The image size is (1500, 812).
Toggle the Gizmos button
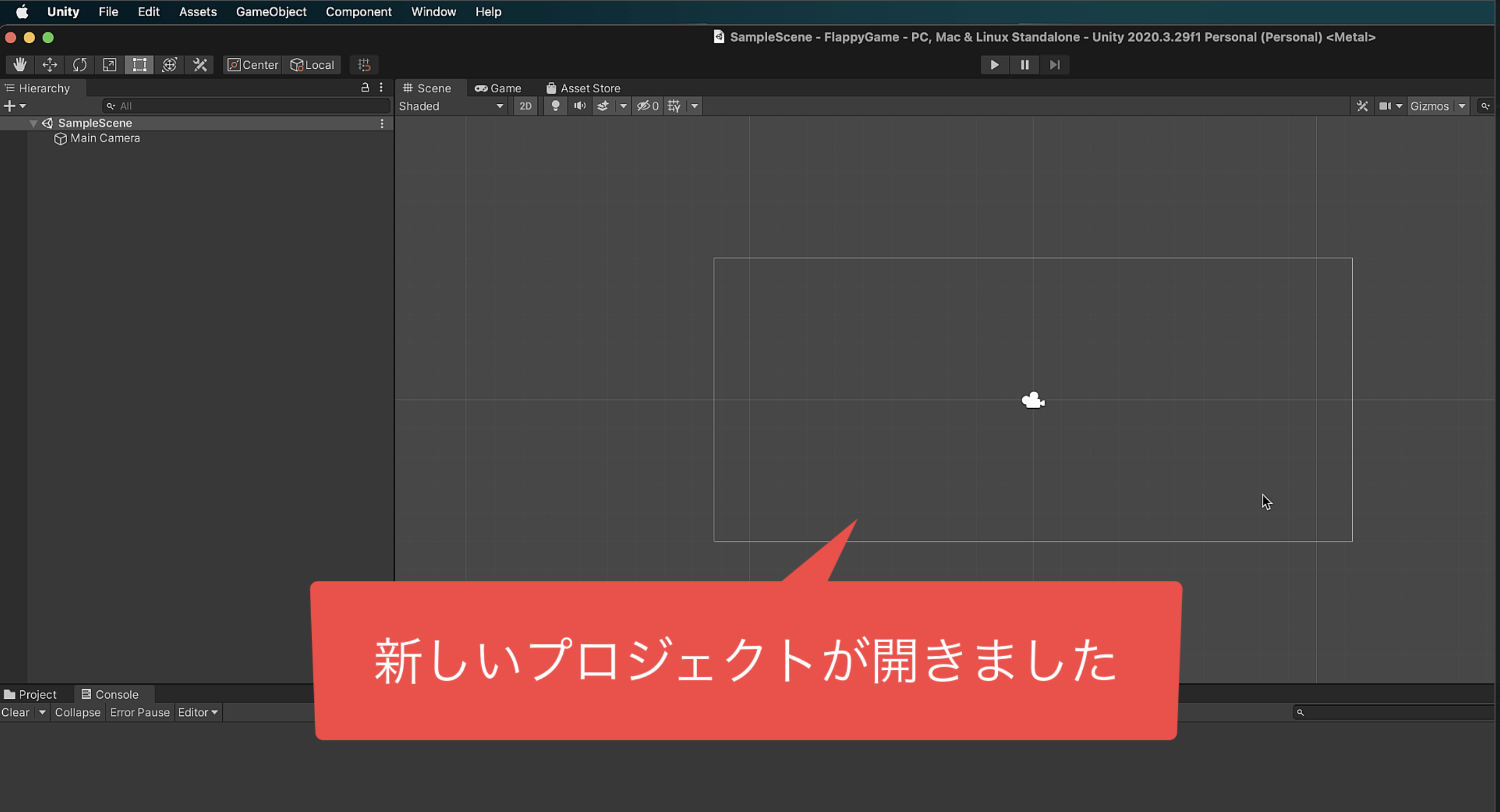click(1430, 106)
